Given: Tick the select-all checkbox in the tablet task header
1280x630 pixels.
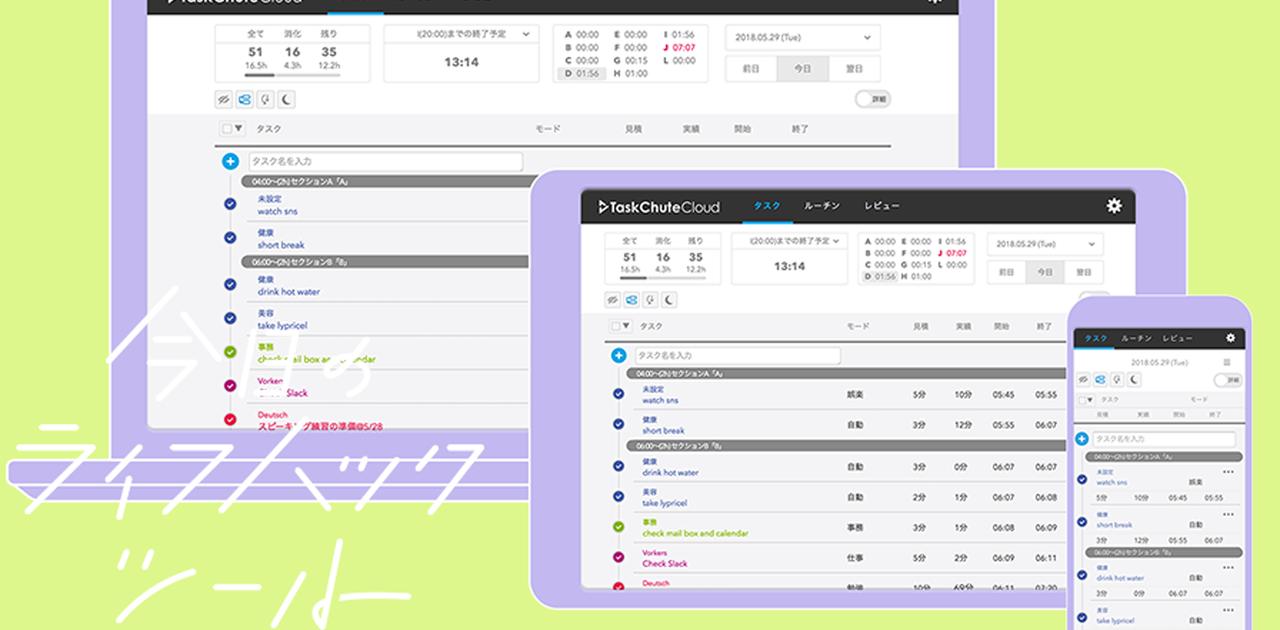Looking at the screenshot, I should (x=616, y=326).
